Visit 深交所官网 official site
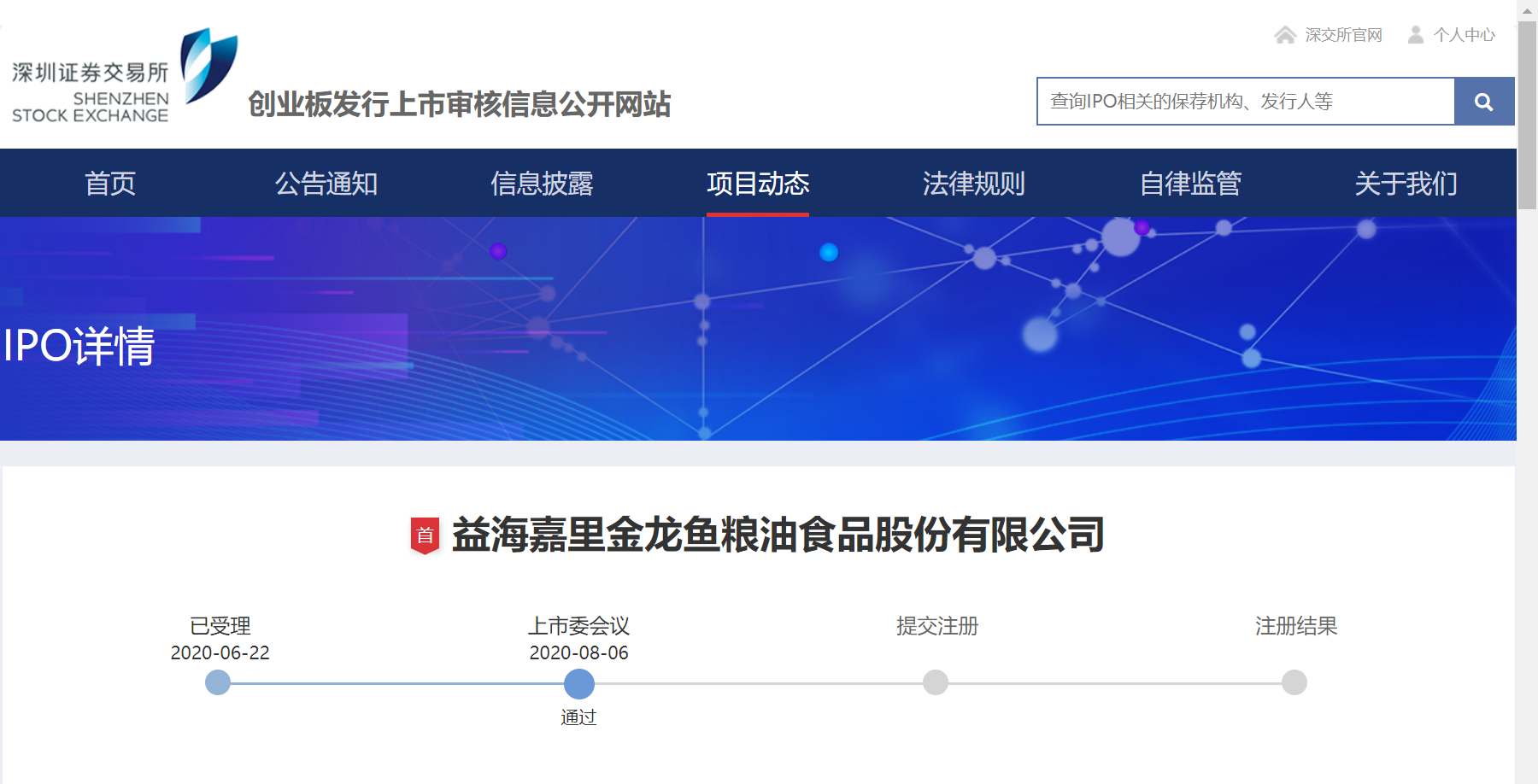The width and height of the screenshot is (1538, 784). 1341,35
